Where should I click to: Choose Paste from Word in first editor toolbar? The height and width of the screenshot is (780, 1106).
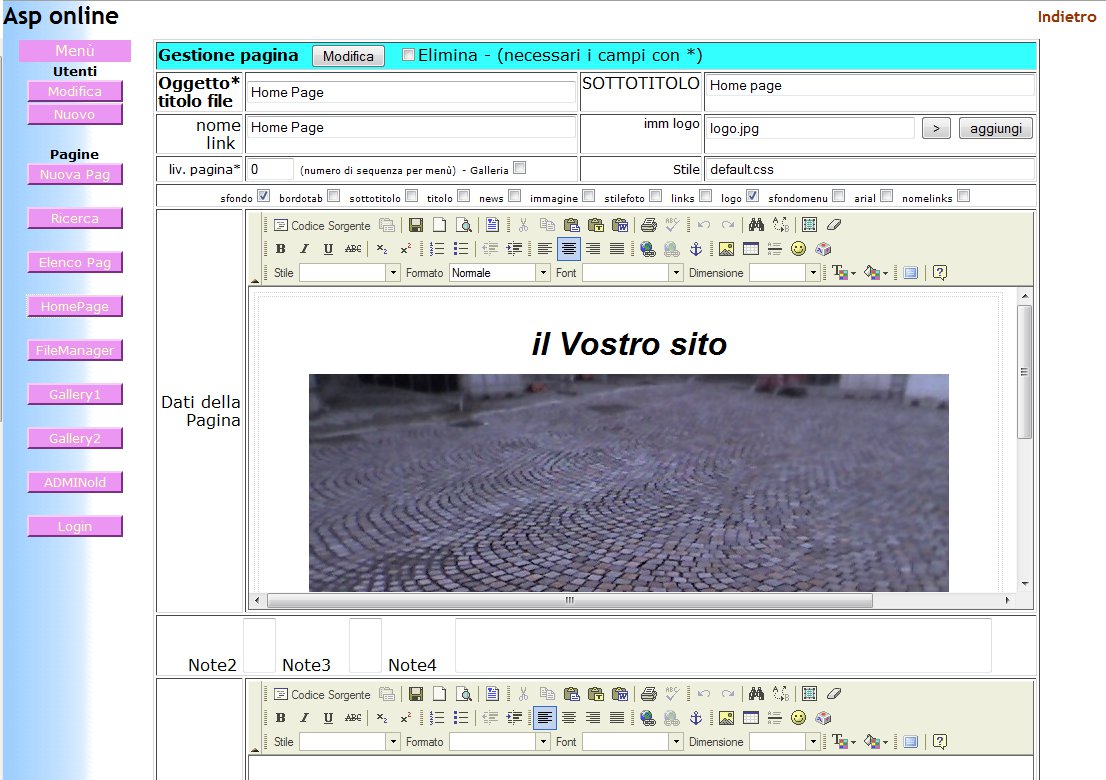(619, 225)
